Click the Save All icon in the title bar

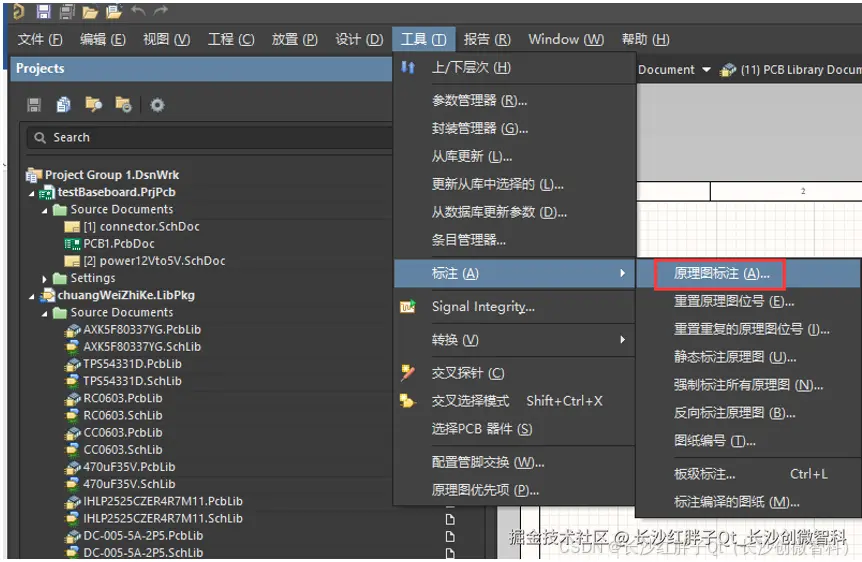tap(67, 11)
